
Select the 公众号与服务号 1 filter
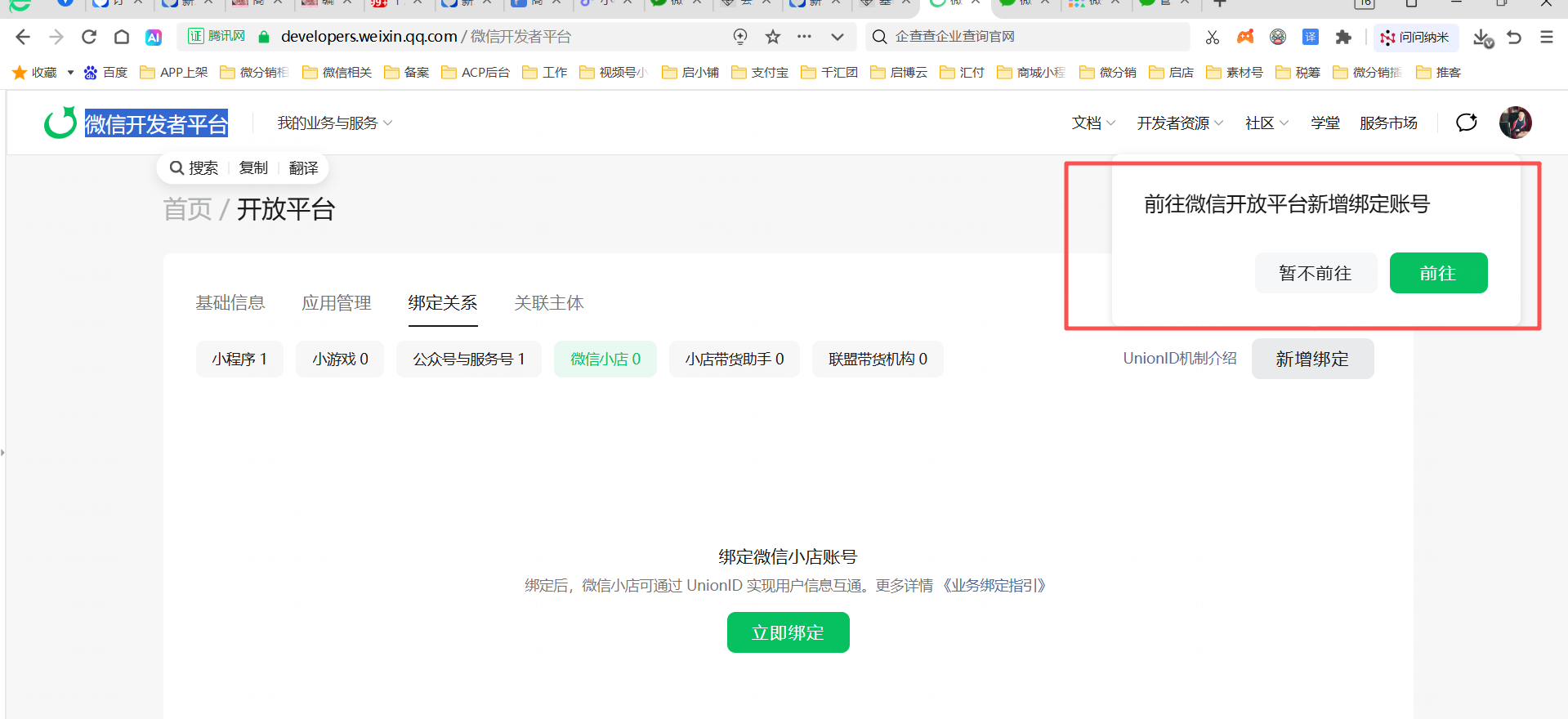click(x=469, y=359)
